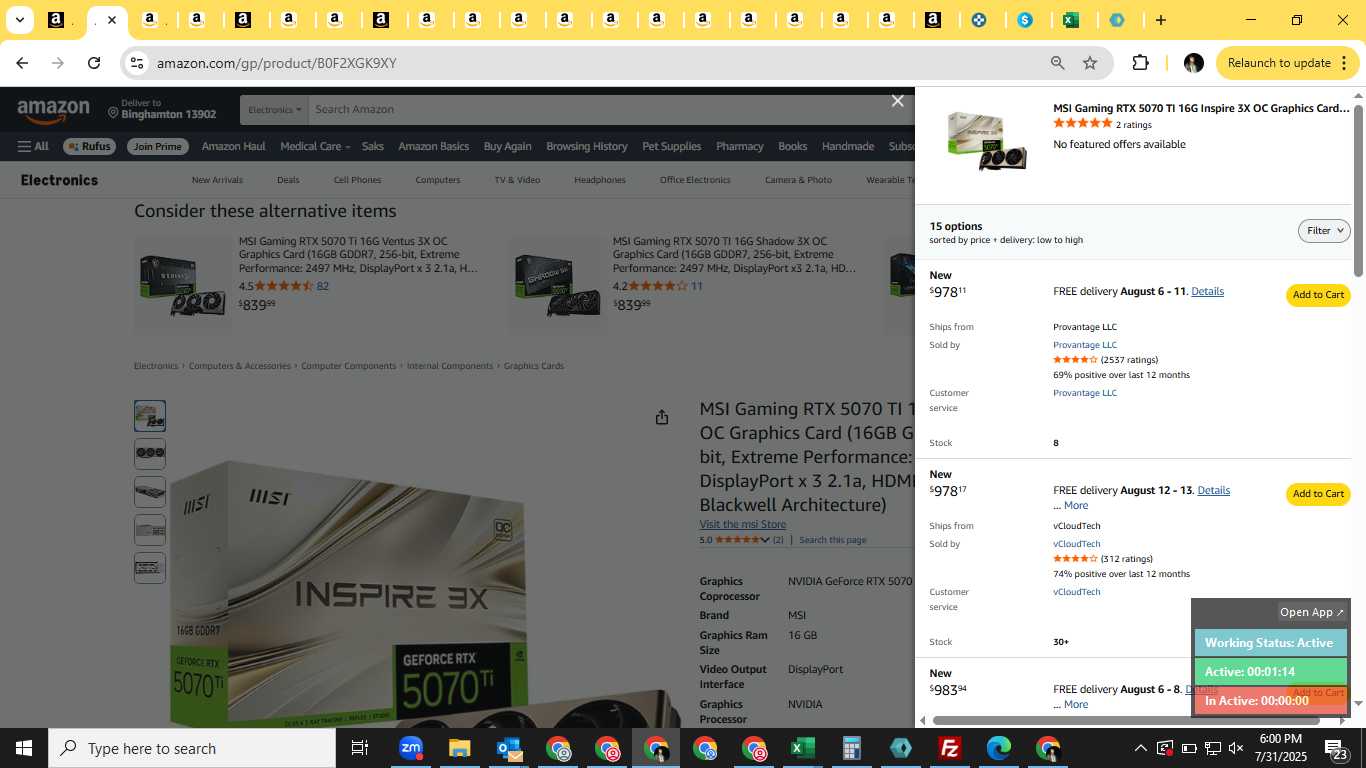This screenshot has height=768, width=1366.
Task: Switch to the blue S icon browser tab
Action: coord(1025,20)
